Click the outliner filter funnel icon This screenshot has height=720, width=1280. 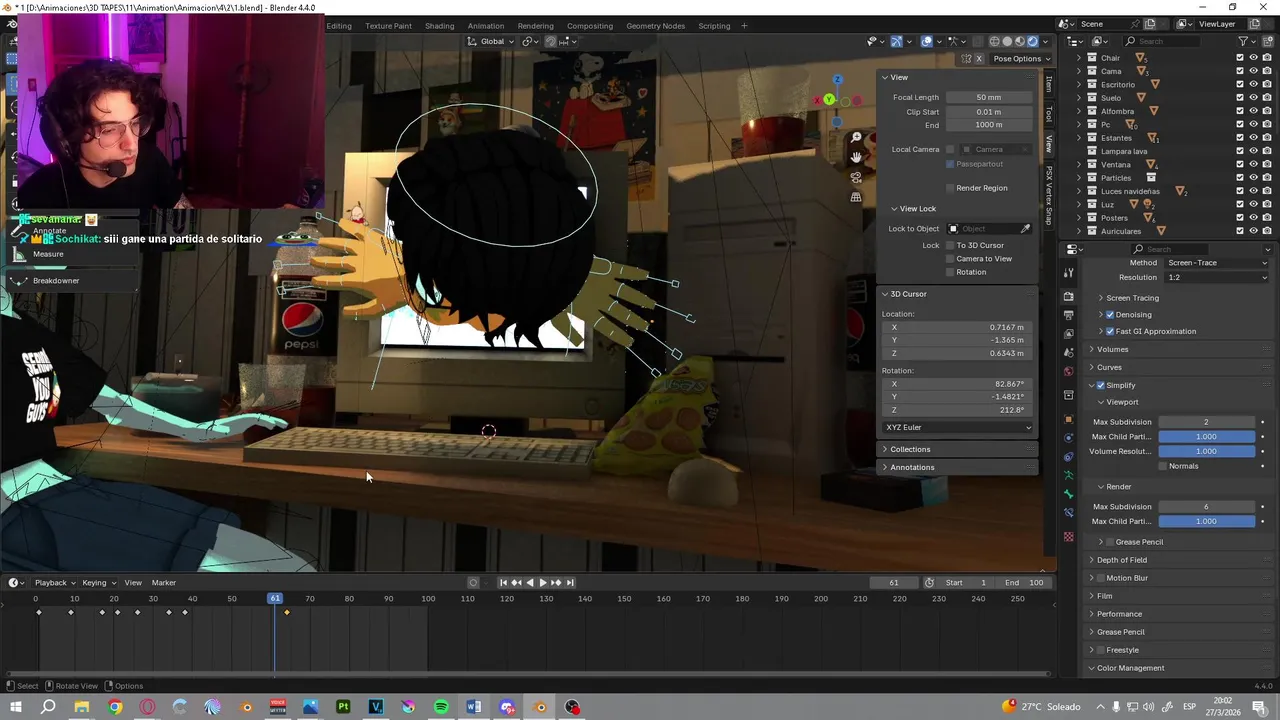1243,41
